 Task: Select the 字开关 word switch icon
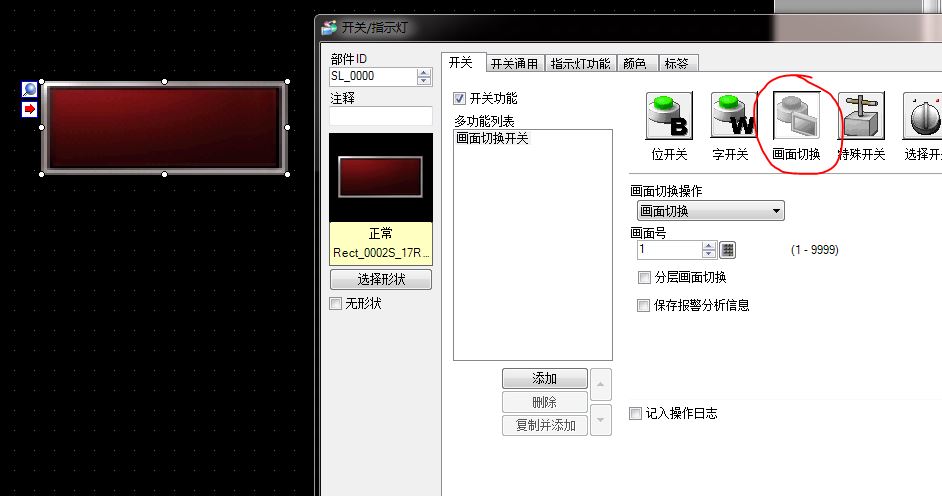pyautogui.click(x=733, y=116)
